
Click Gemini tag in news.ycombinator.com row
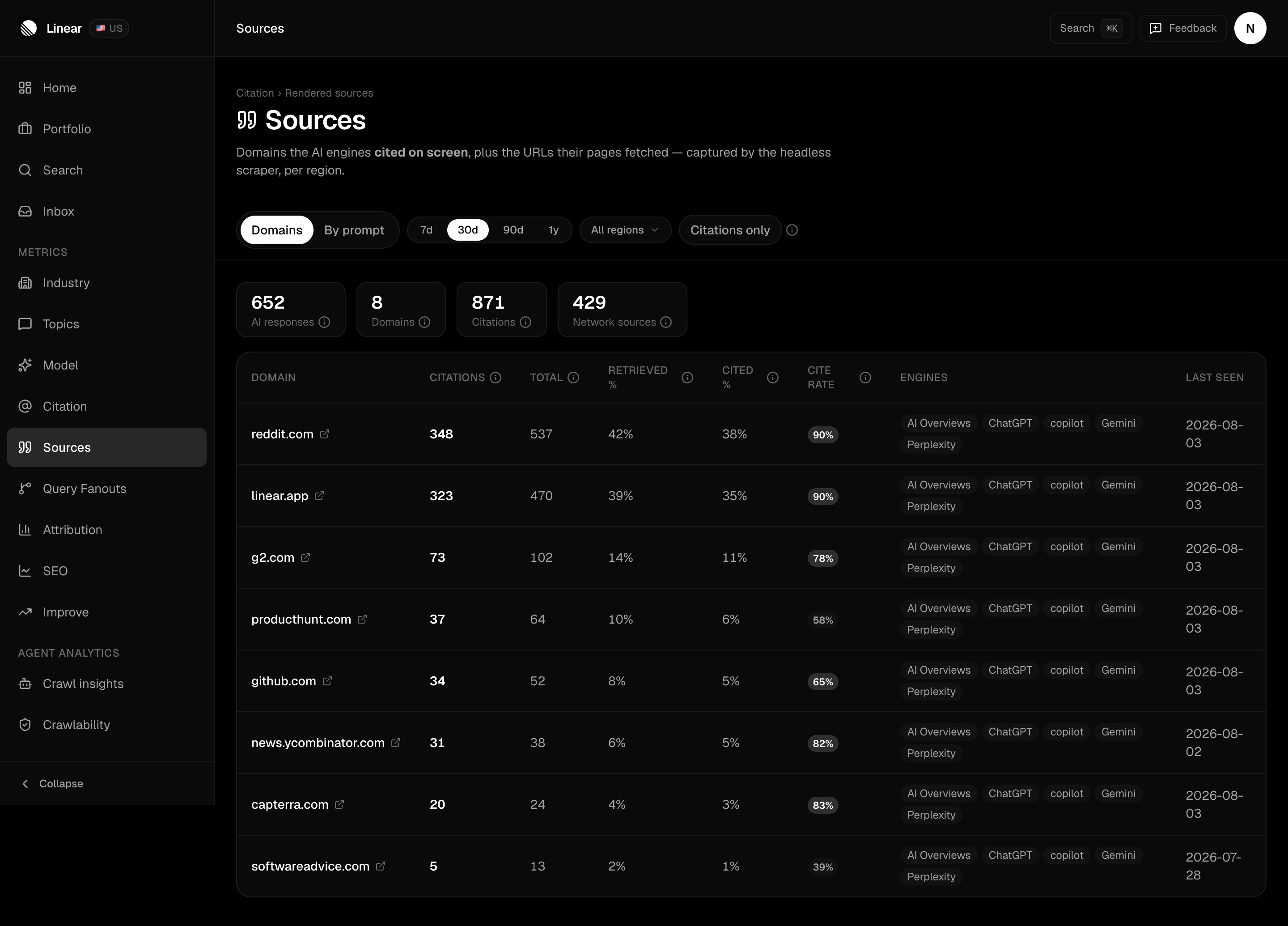pyautogui.click(x=1118, y=732)
